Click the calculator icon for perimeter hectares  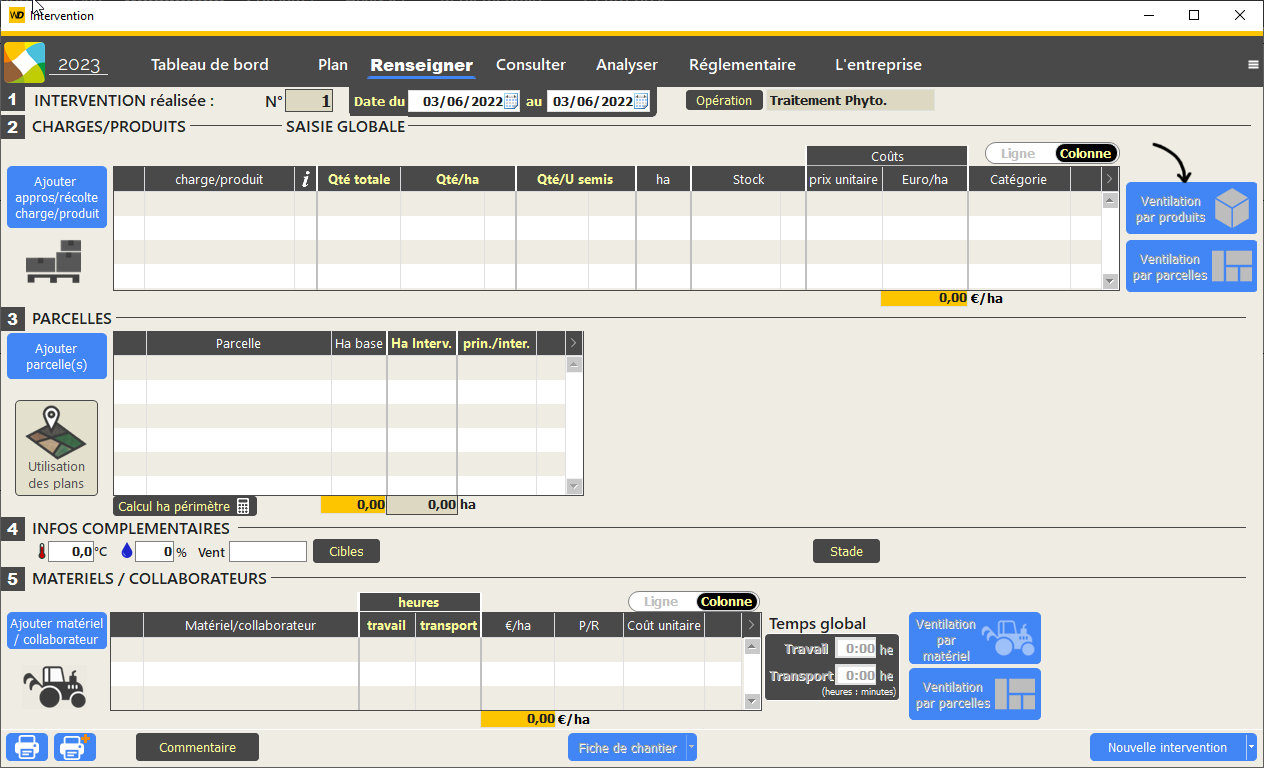[243, 506]
